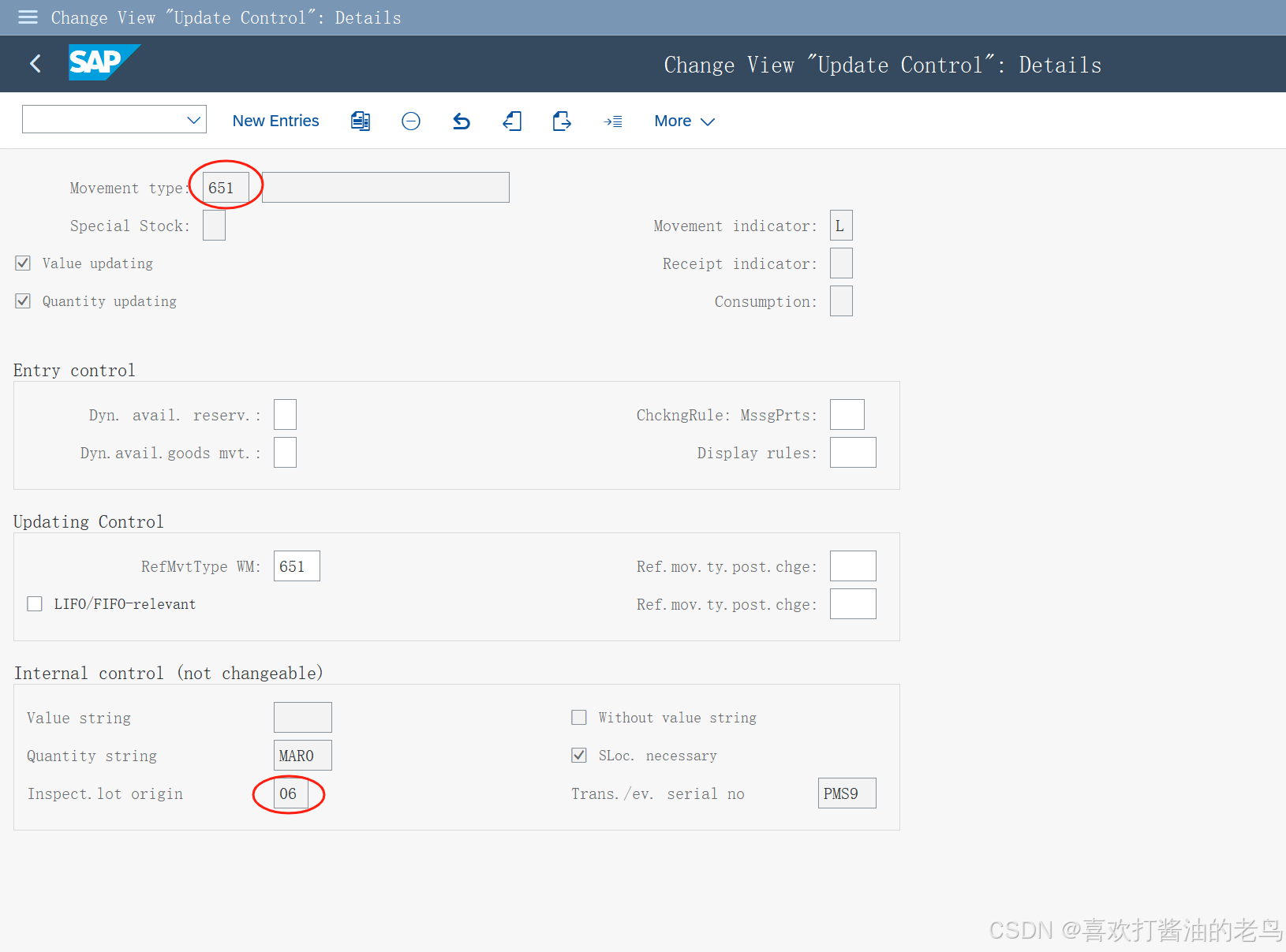Click the back chevron arrow

[35, 64]
